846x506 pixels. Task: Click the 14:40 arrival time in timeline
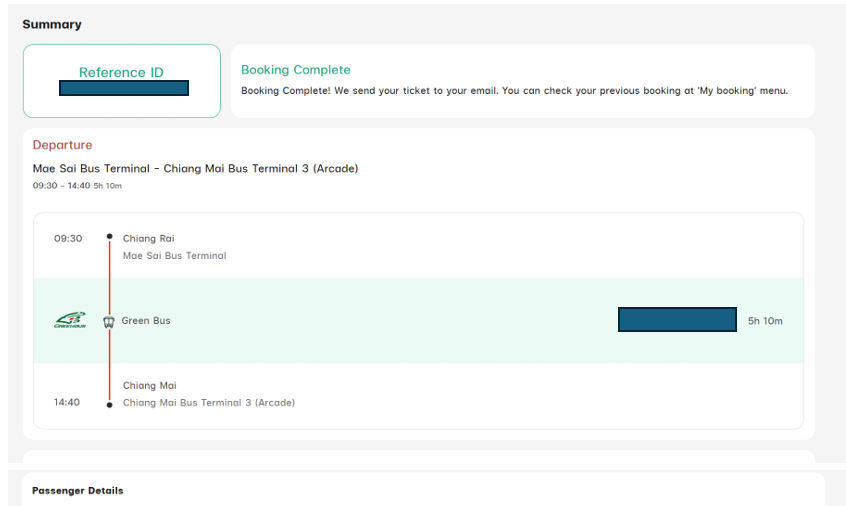tap(67, 402)
